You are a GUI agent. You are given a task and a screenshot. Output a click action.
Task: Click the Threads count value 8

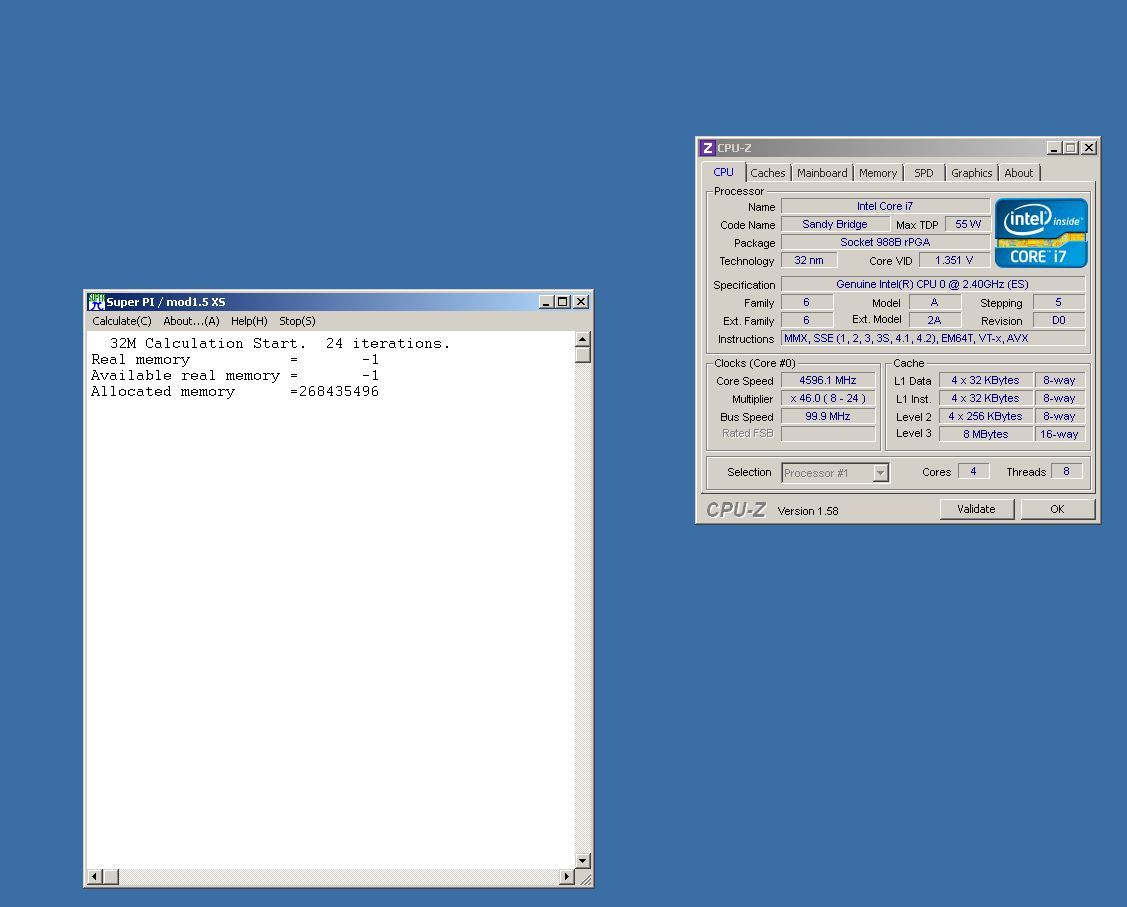pos(1066,471)
